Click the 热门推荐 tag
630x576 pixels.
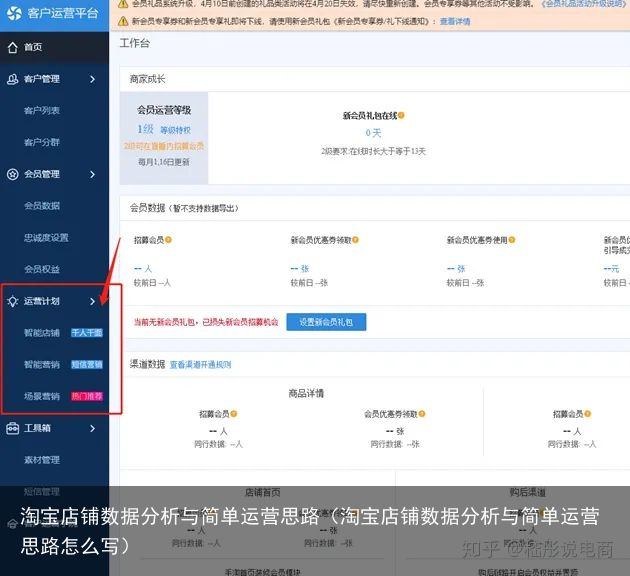87,396
